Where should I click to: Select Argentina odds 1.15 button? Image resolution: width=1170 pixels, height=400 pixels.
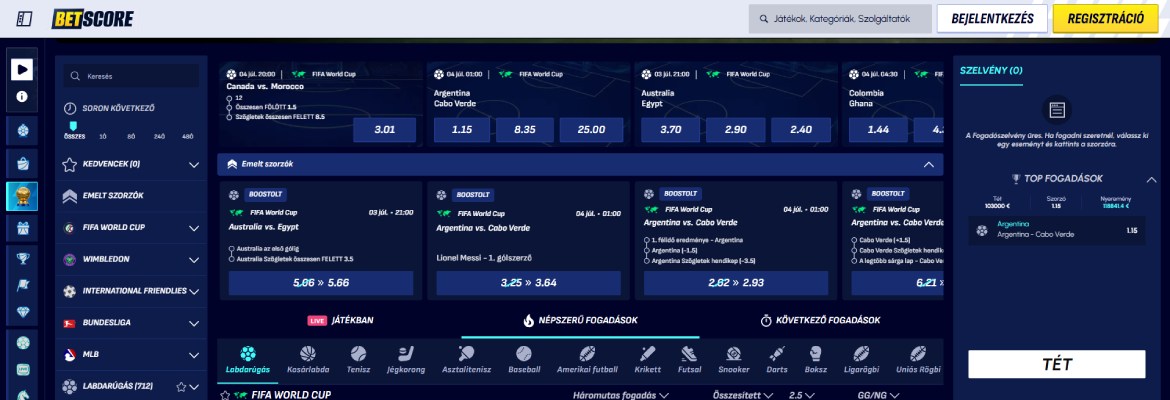(463, 130)
